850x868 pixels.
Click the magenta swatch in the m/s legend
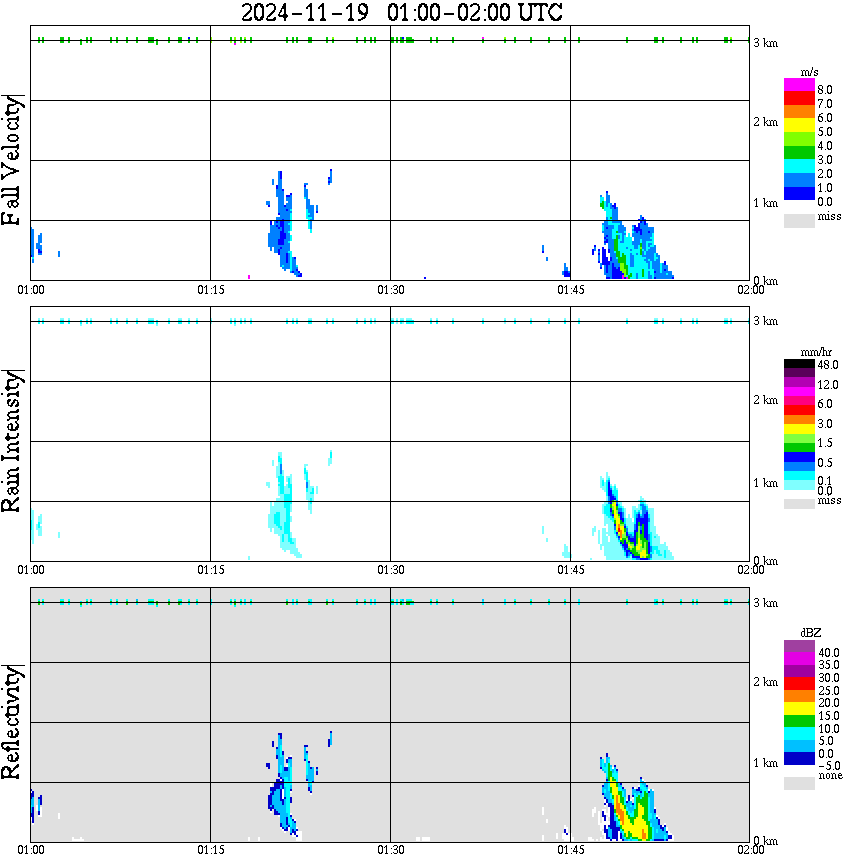(x=799, y=84)
